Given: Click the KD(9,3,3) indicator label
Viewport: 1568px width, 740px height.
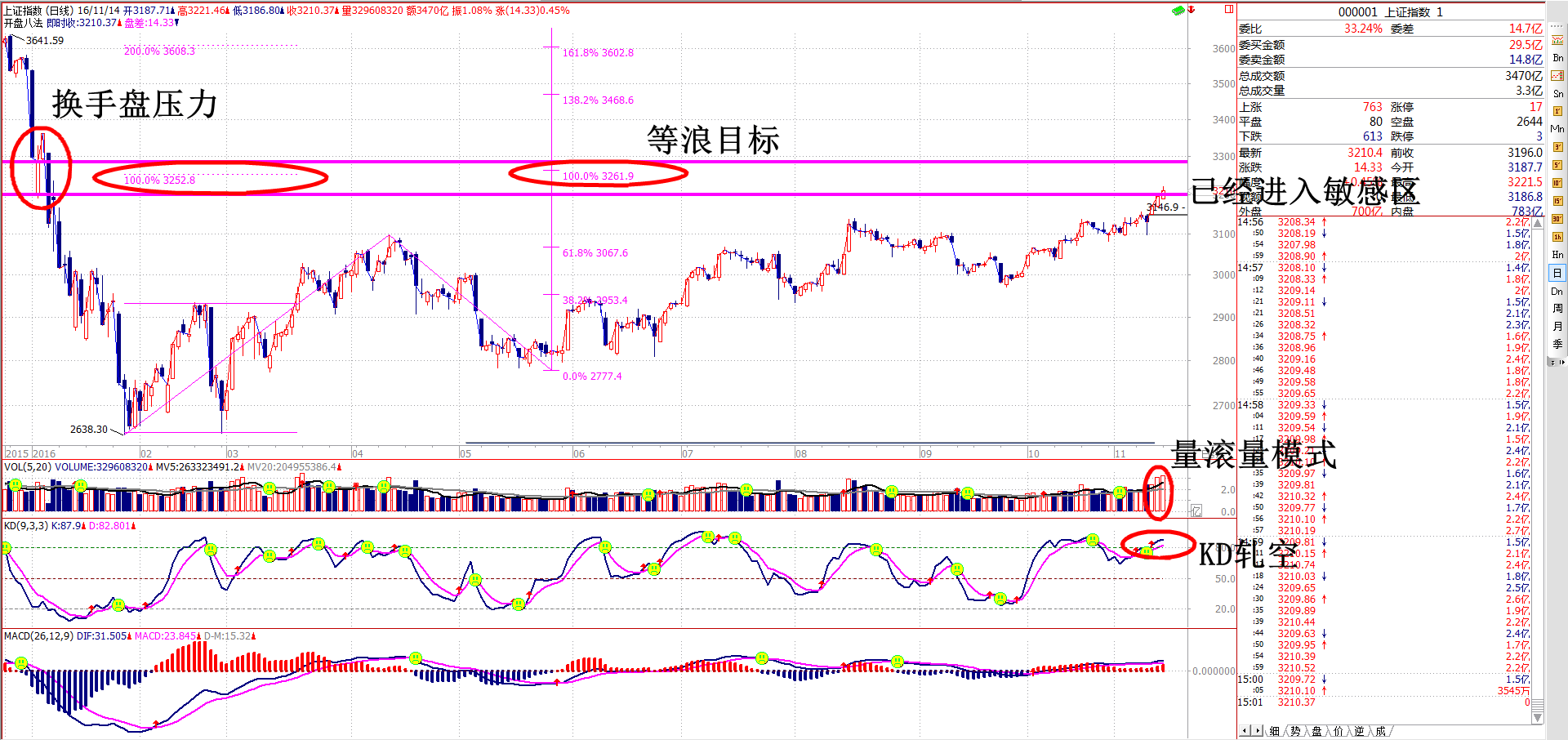Looking at the screenshot, I should coord(26,526).
